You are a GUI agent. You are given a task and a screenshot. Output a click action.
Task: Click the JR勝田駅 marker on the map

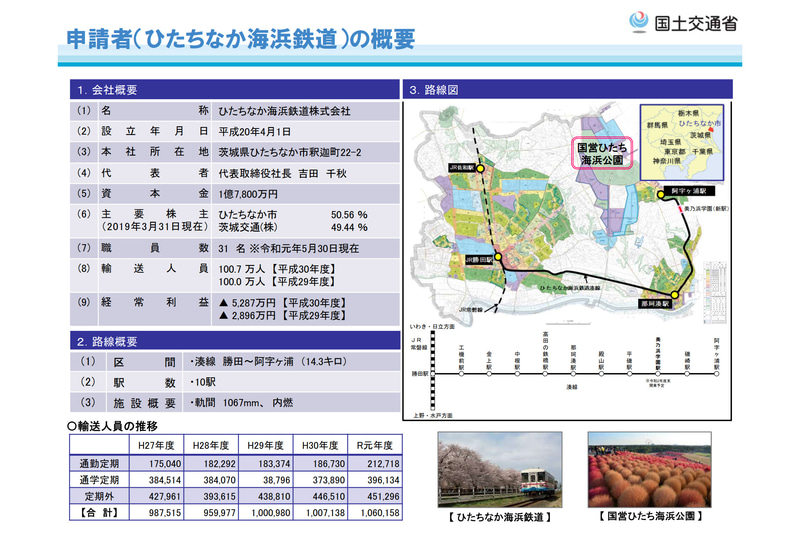pyautogui.click(x=498, y=258)
